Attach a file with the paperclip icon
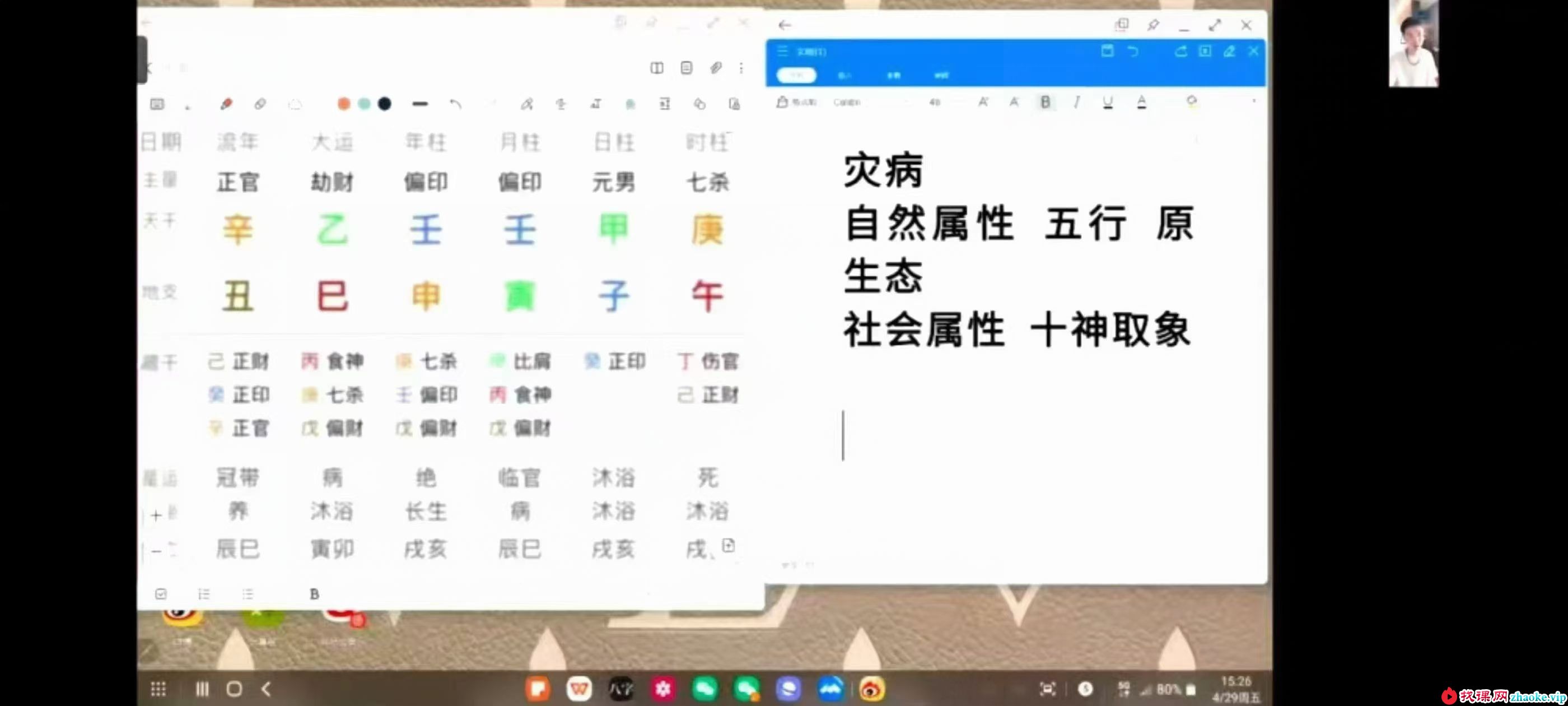Screen dimensions: 1568x706 pyautogui.click(x=716, y=68)
